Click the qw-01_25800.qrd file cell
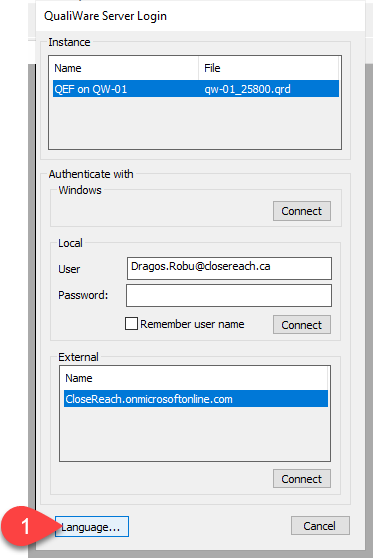 247,89
